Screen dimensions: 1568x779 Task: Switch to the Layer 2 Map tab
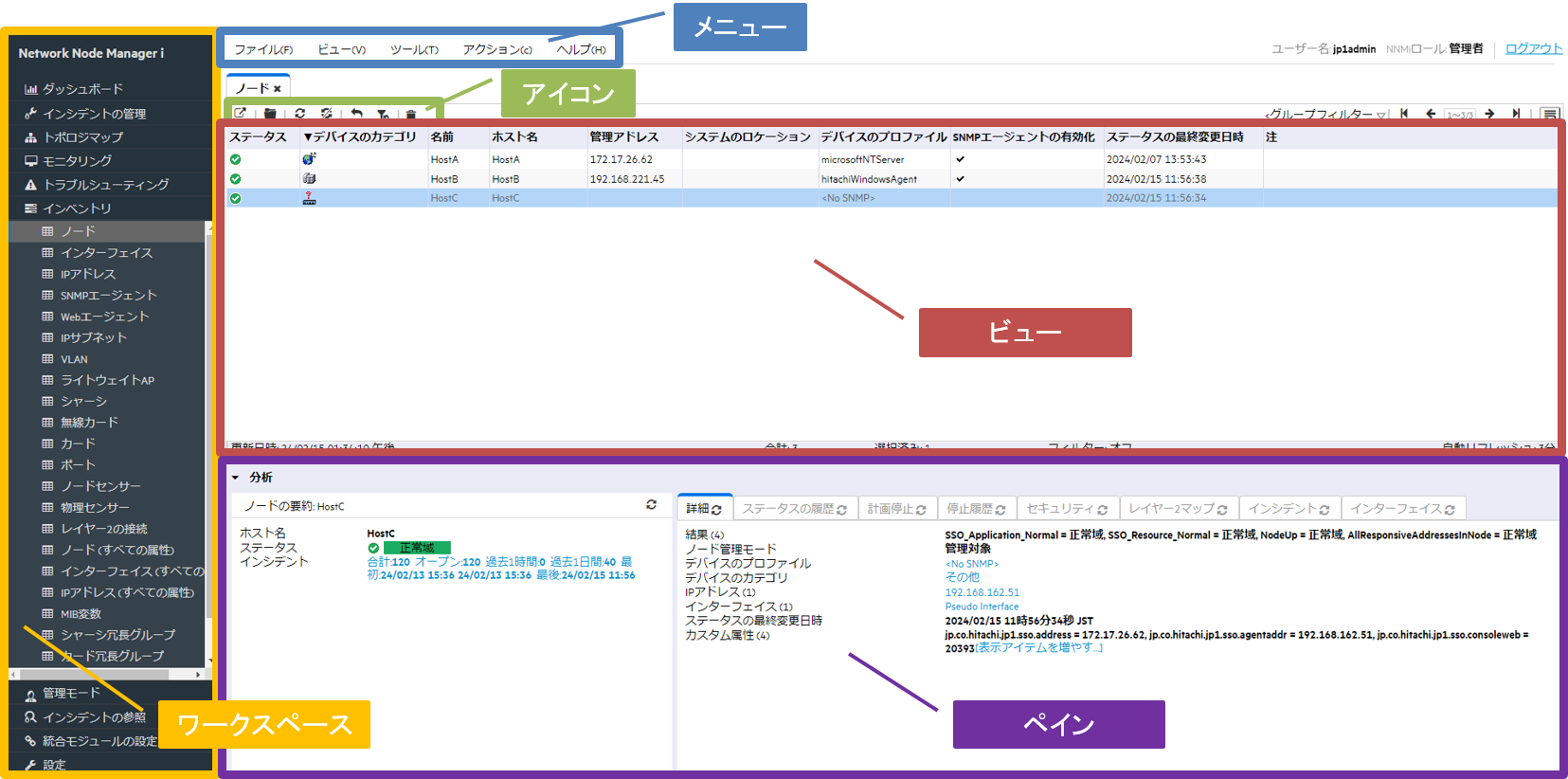1178,509
